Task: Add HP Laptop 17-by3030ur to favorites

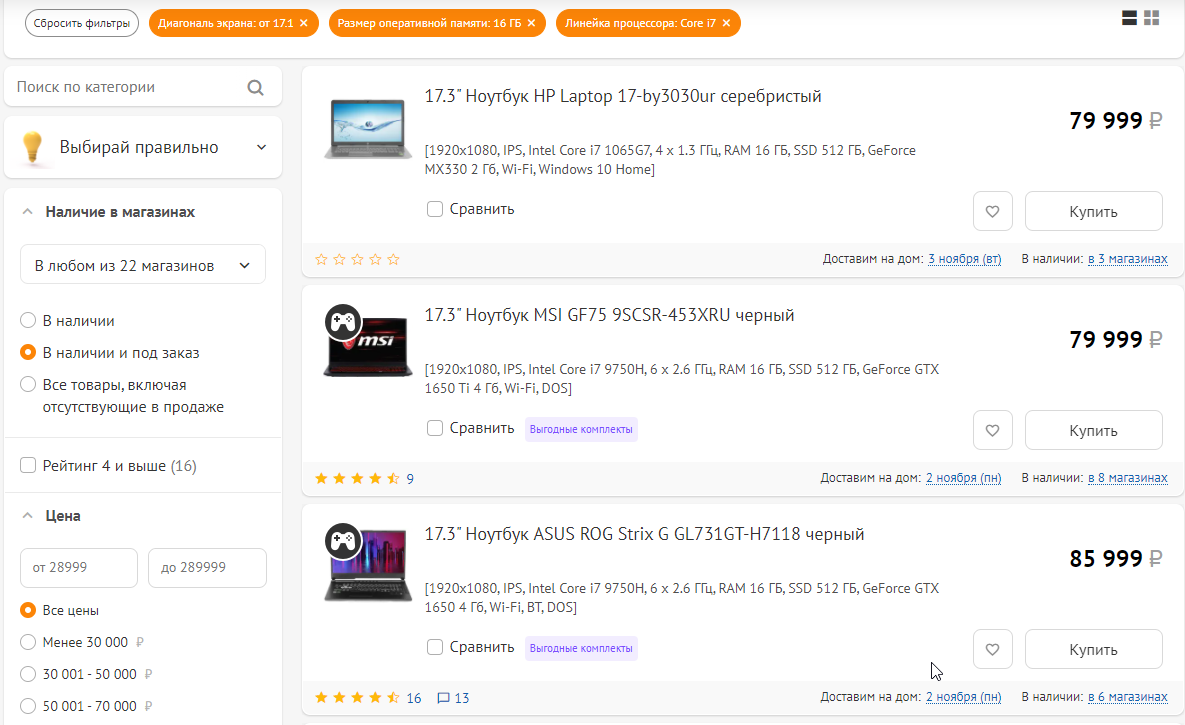Action: pyautogui.click(x=992, y=211)
